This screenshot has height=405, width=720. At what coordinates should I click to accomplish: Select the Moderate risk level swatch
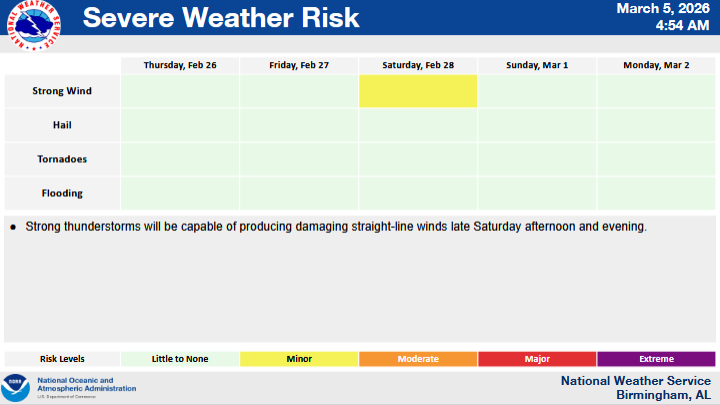point(418,359)
